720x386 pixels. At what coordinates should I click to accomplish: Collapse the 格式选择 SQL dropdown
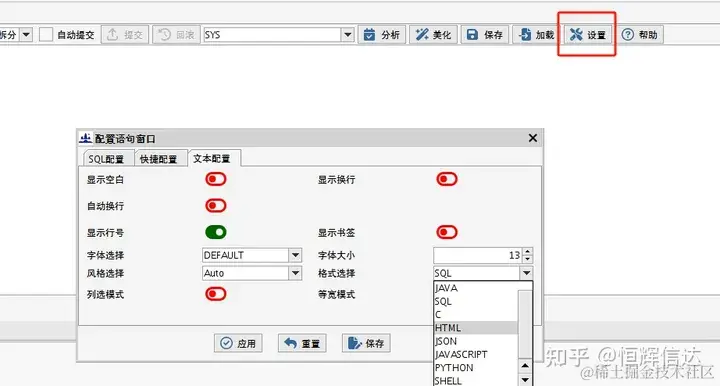(526, 273)
